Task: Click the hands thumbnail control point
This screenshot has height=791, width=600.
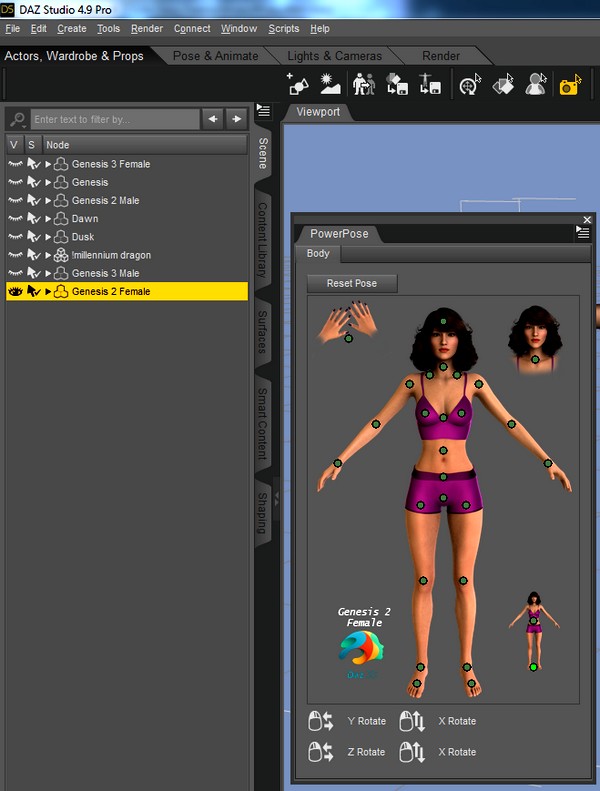Action: (x=348, y=338)
